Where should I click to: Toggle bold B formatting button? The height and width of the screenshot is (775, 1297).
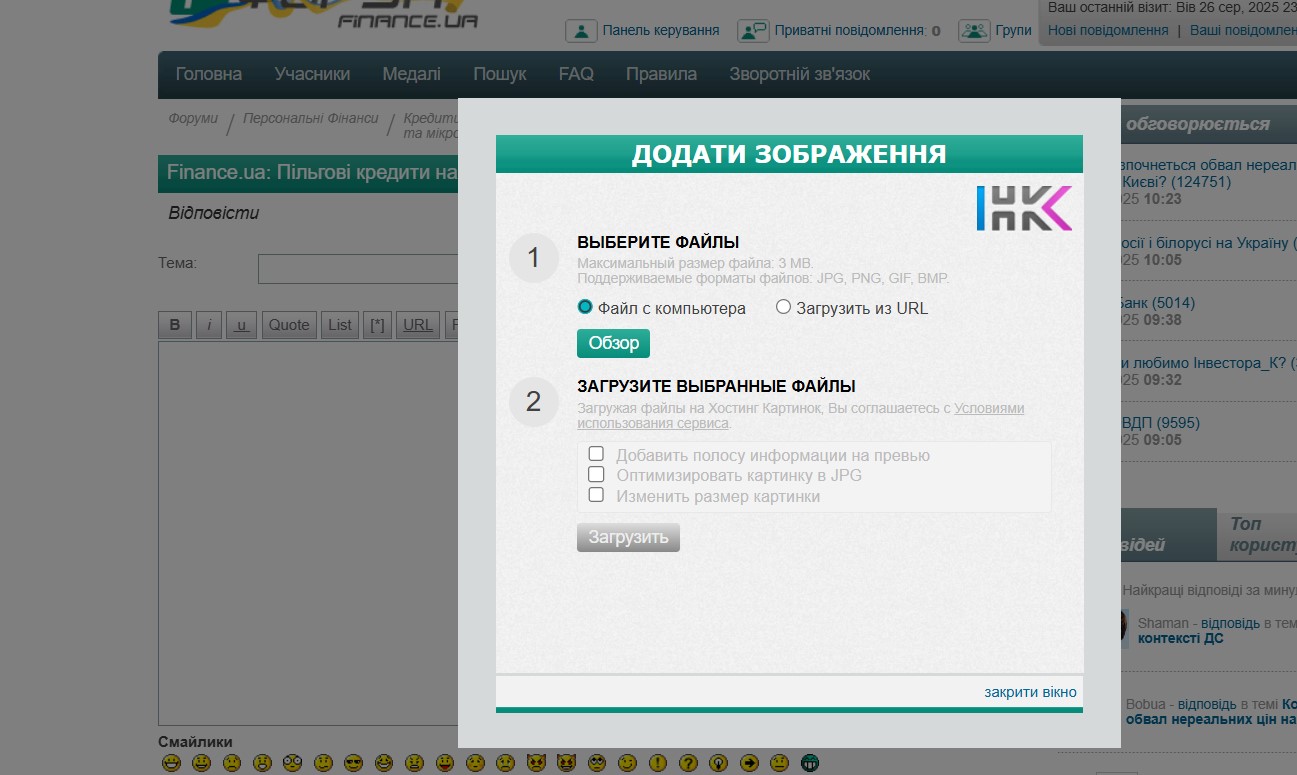pos(175,324)
